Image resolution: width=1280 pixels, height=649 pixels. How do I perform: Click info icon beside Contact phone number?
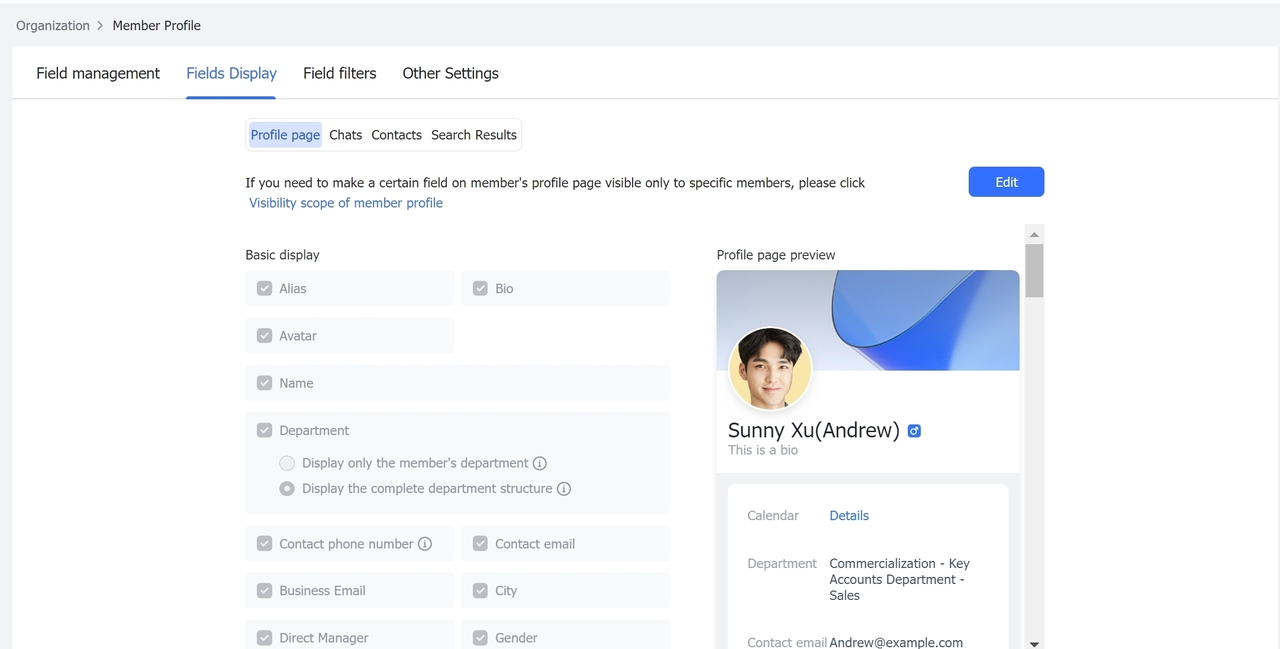click(425, 544)
